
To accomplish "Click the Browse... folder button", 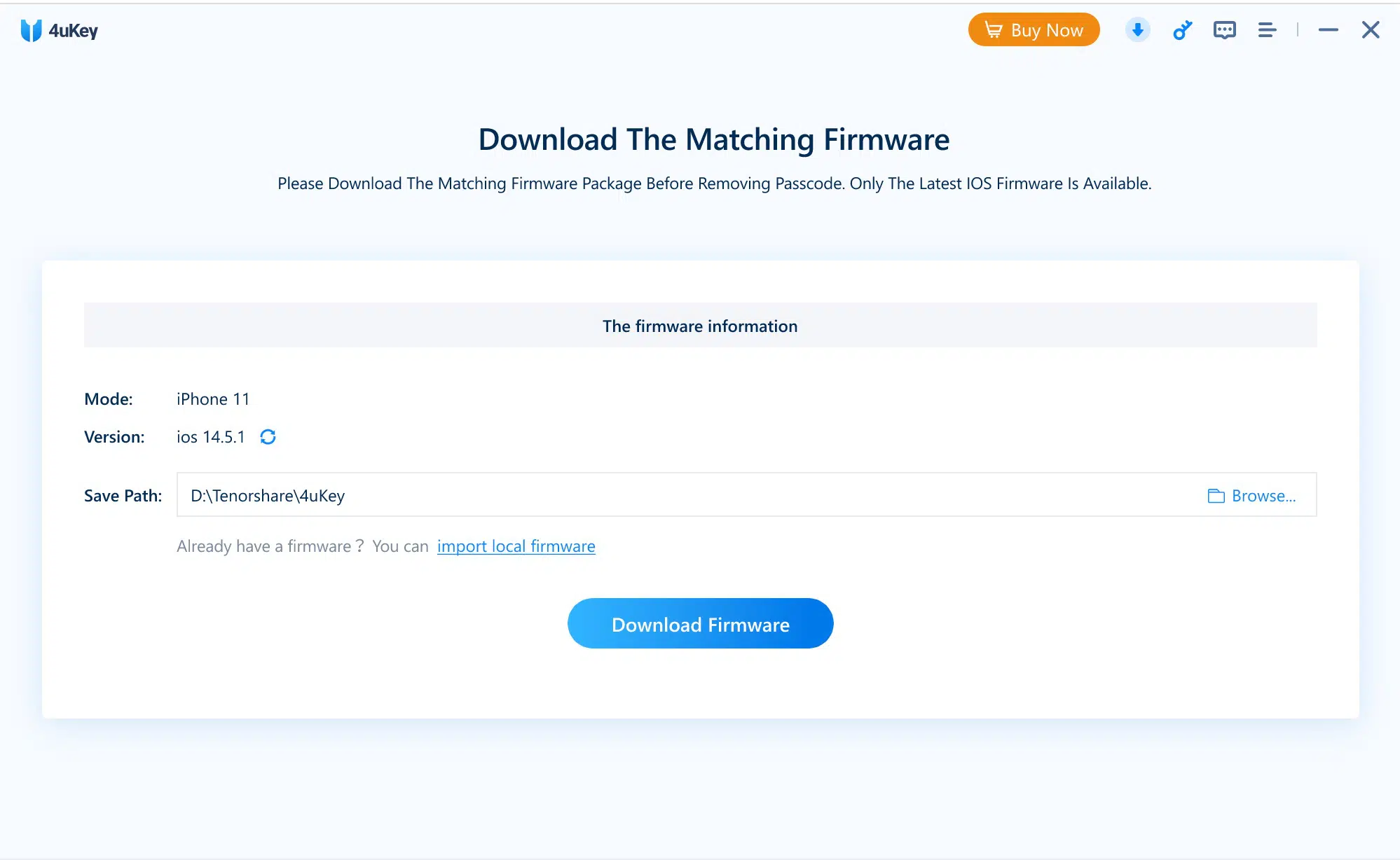I will point(1251,496).
